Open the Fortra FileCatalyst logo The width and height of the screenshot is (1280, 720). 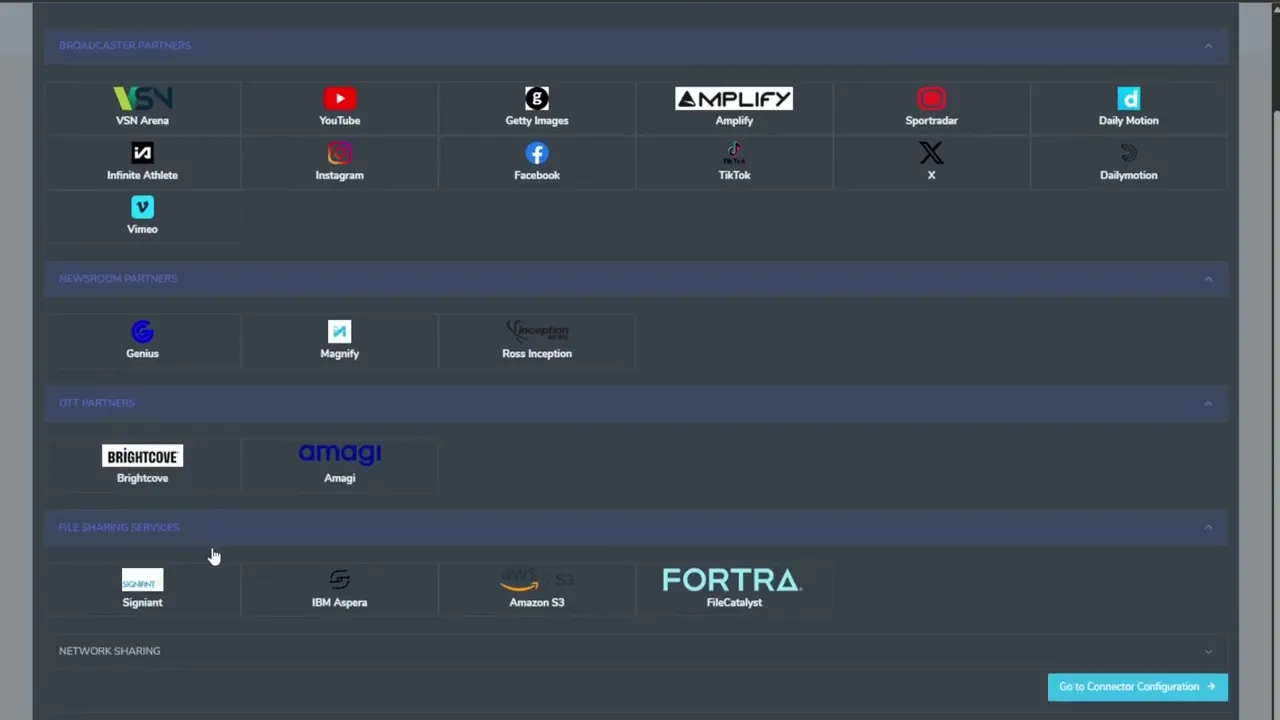tap(734, 580)
